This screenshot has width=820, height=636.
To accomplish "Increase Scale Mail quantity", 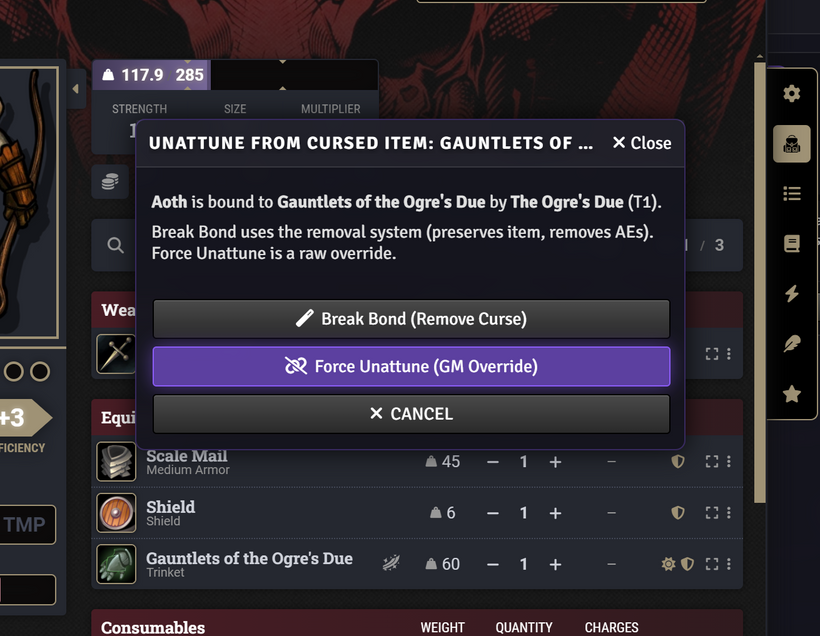I will 555,462.
